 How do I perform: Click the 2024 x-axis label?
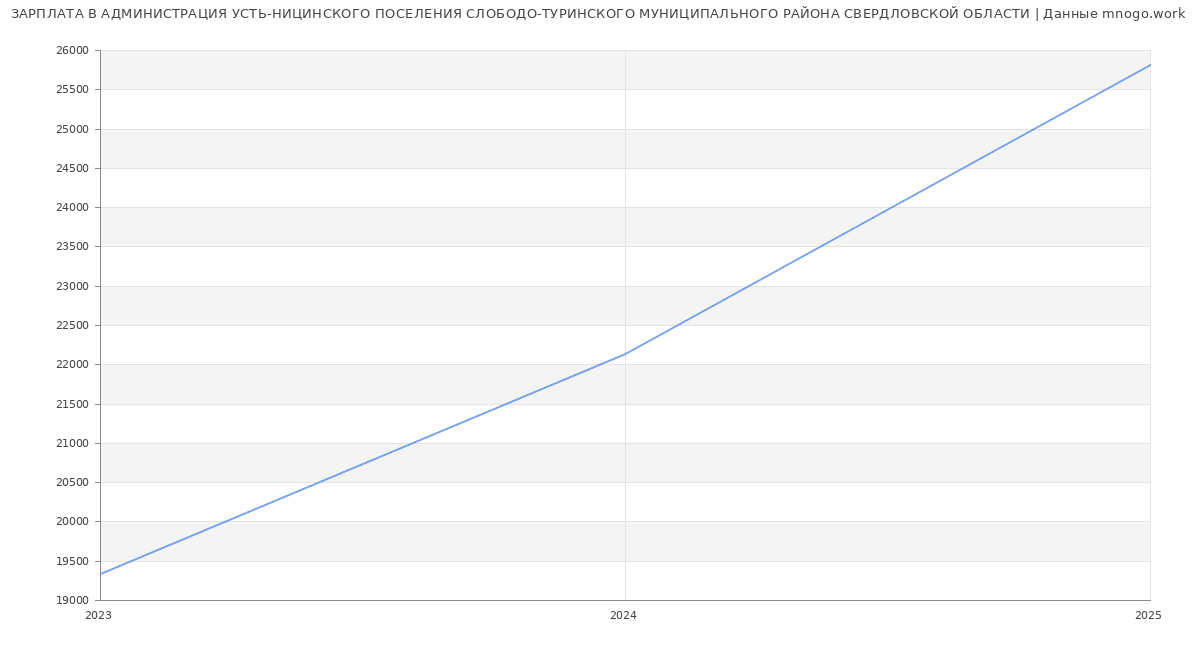[x=623, y=616]
